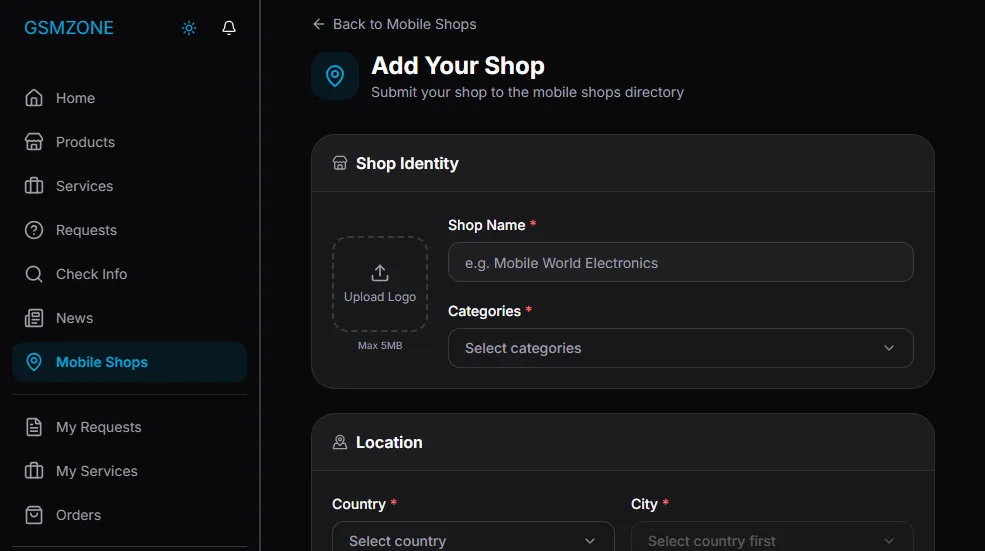Image resolution: width=985 pixels, height=551 pixels.
Task: Expand the Select categories dropdown
Action: click(x=680, y=348)
